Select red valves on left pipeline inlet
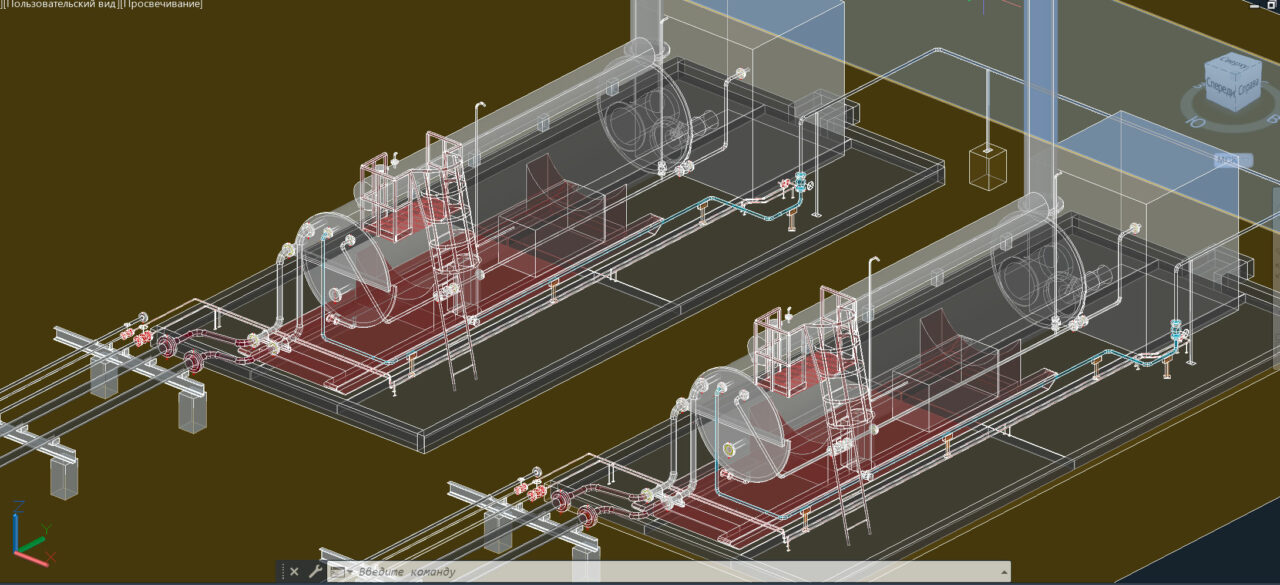The image size is (1280, 585). [138, 337]
